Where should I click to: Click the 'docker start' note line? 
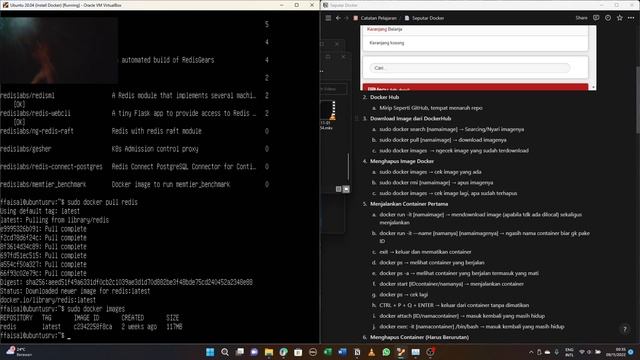(x=451, y=284)
